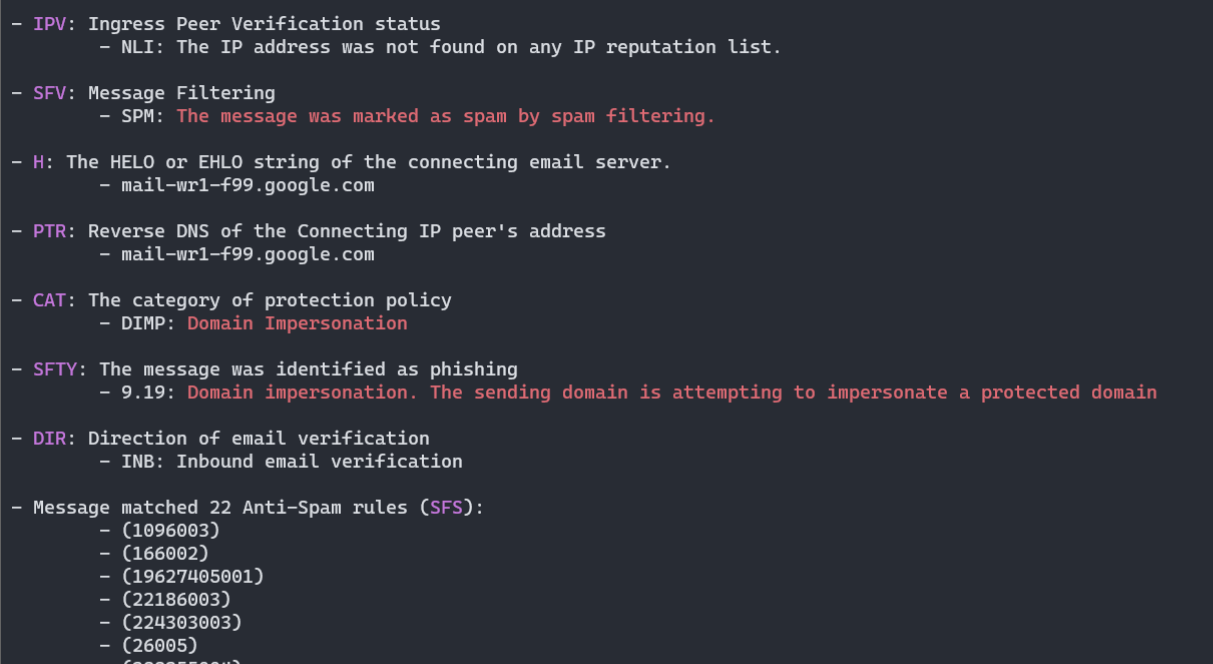Click anti-spam rule ID 19627405001
The width and height of the screenshot is (1213, 664).
point(192,576)
